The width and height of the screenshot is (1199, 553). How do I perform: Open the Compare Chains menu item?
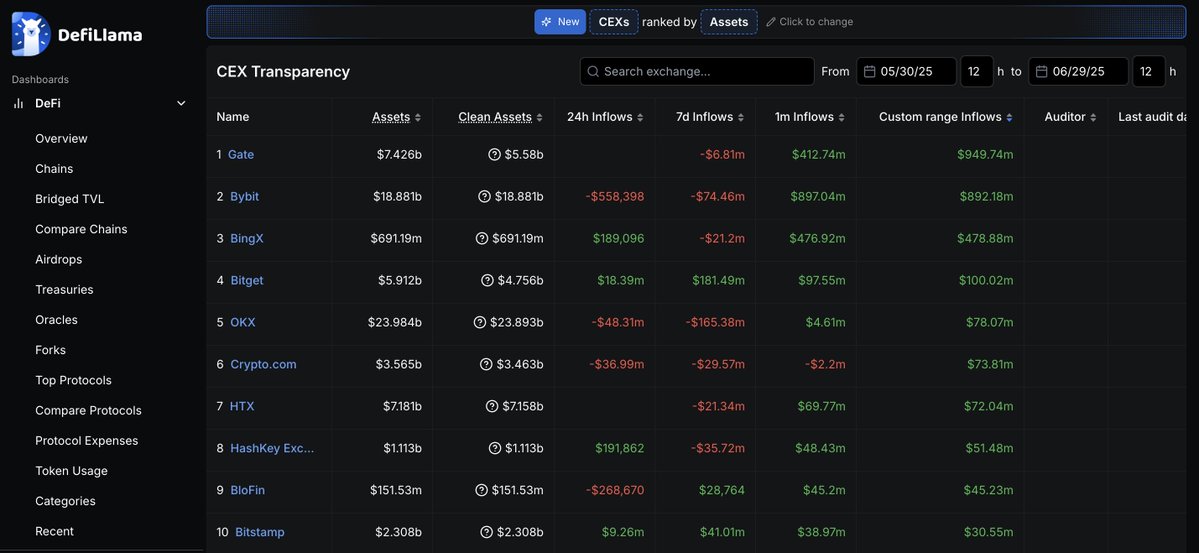(81, 229)
